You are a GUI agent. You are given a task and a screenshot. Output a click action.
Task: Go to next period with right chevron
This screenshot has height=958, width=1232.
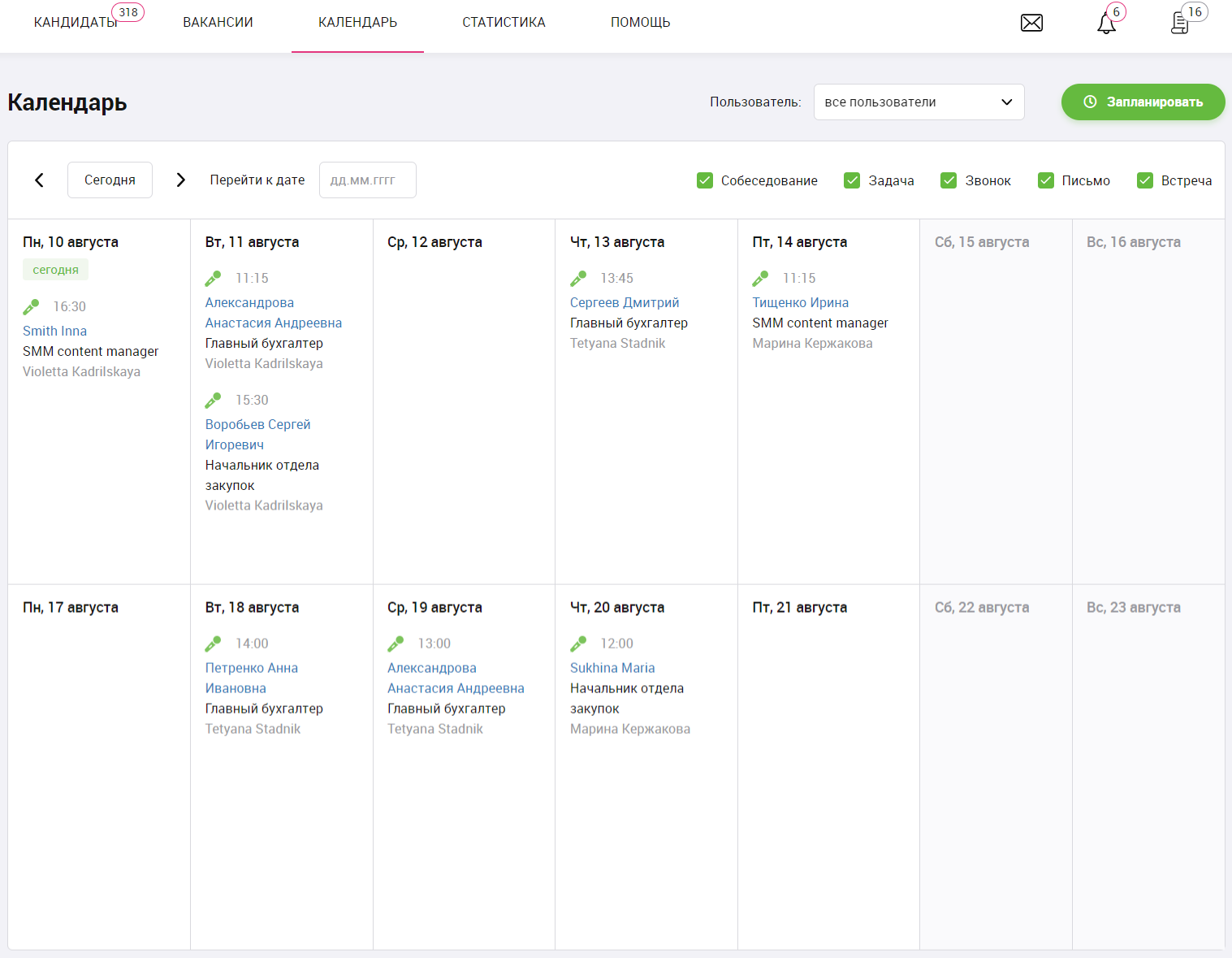[x=181, y=180]
